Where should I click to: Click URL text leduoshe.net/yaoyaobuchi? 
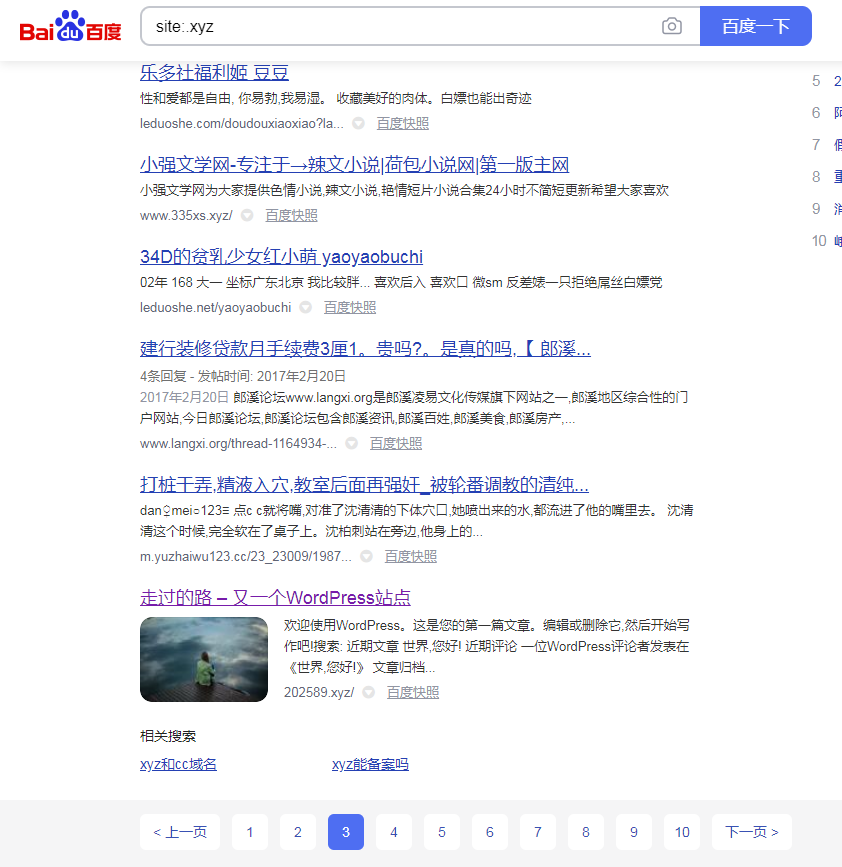(216, 307)
